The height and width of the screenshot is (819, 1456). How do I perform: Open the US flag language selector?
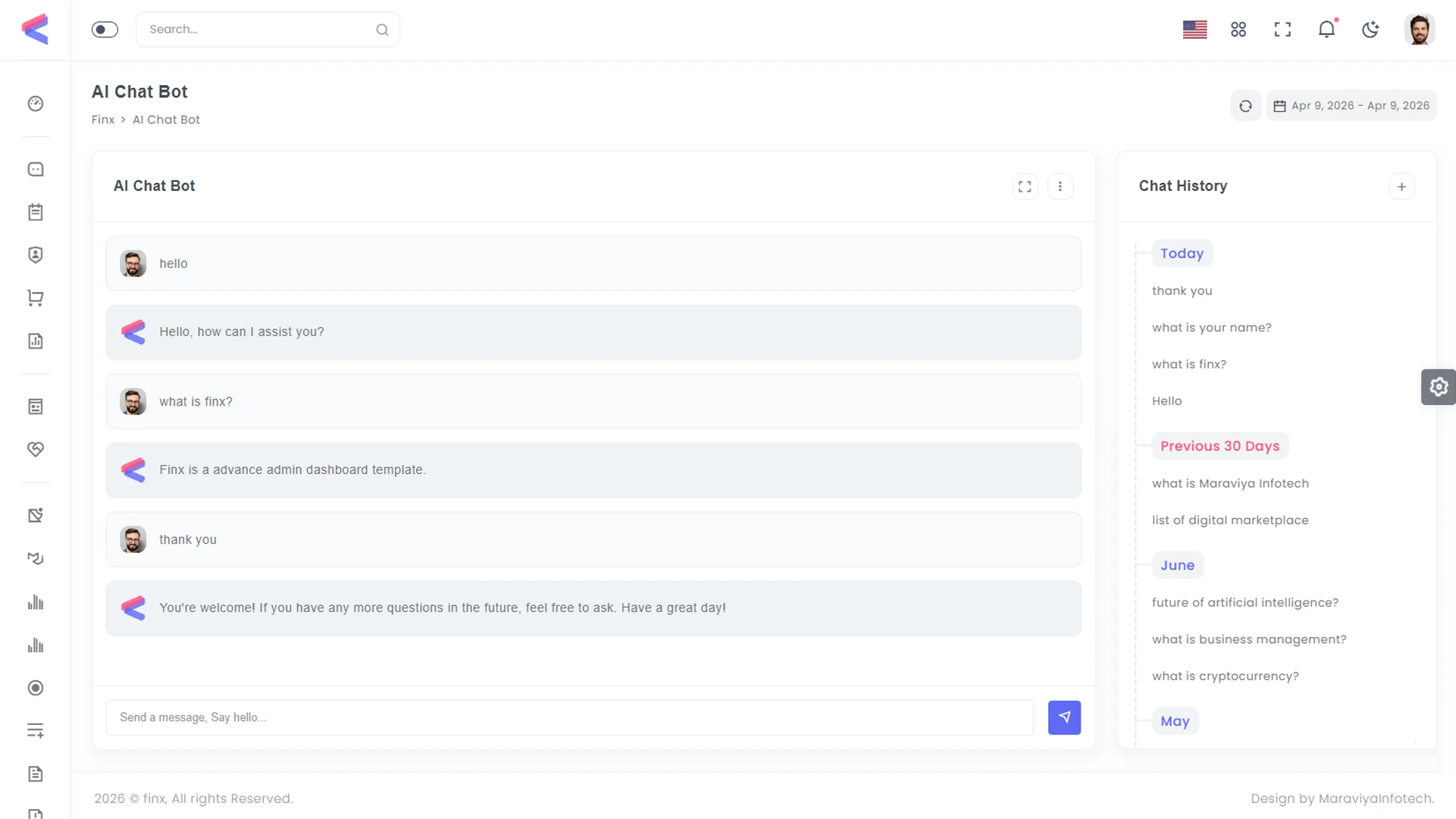pyautogui.click(x=1195, y=30)
